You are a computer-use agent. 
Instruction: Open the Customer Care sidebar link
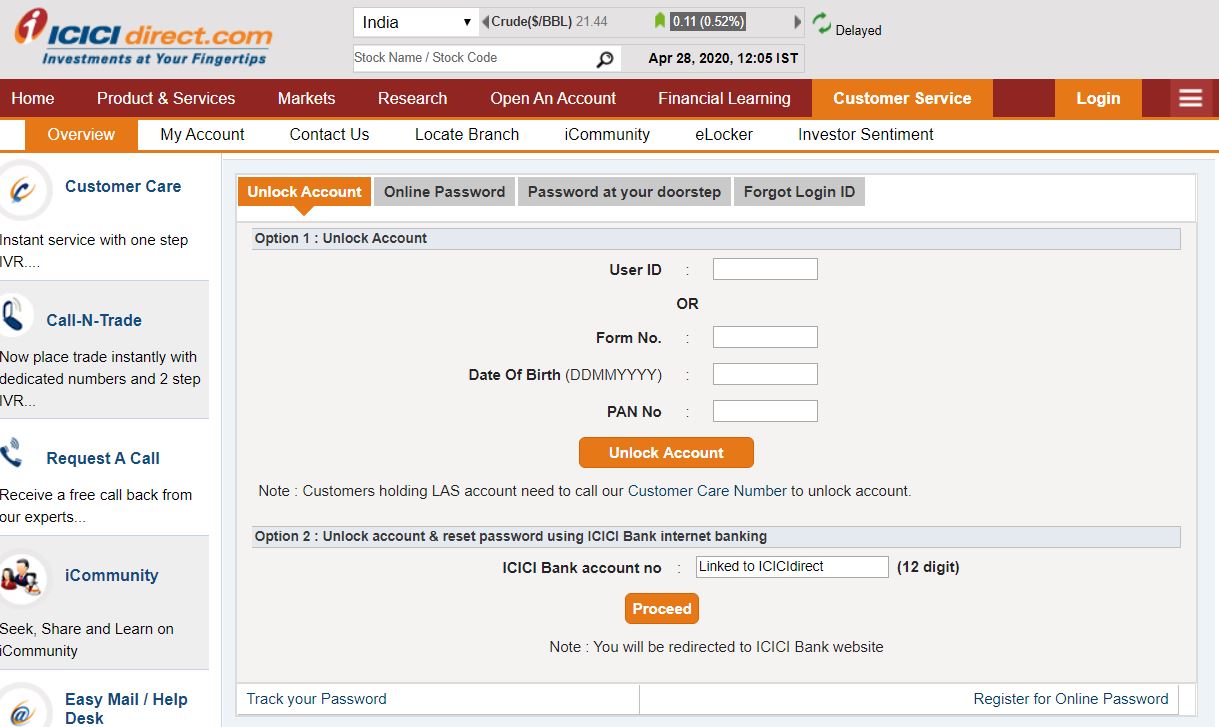(123, 186)
